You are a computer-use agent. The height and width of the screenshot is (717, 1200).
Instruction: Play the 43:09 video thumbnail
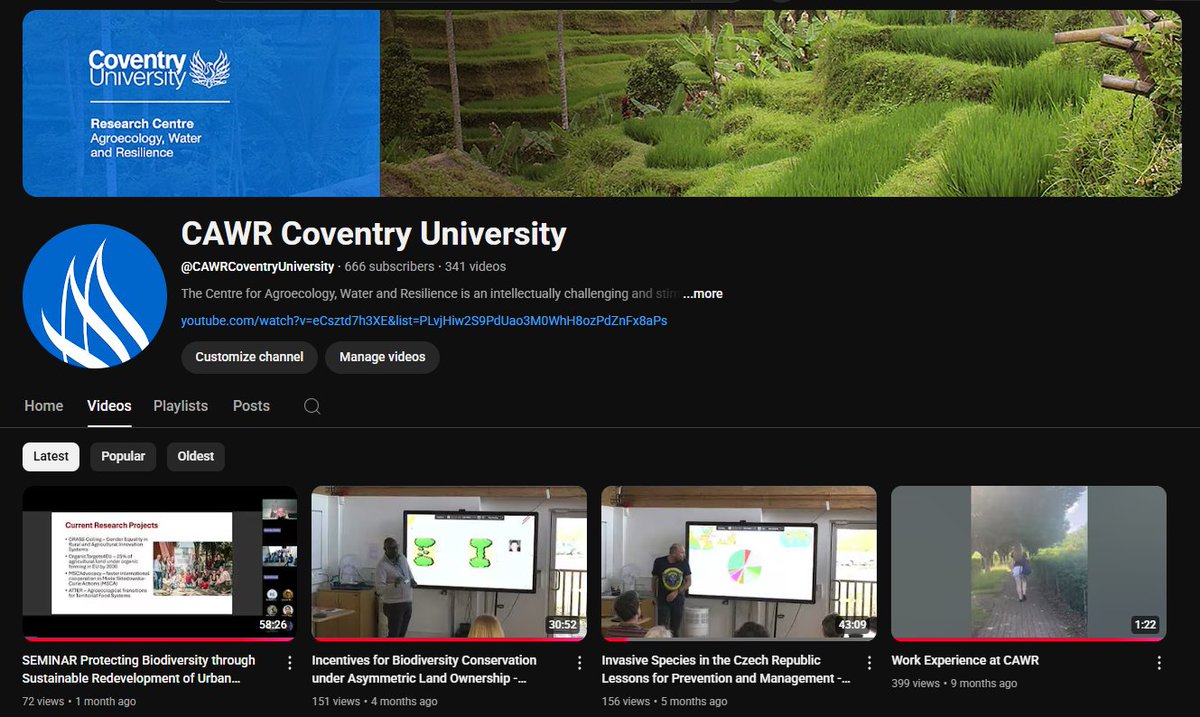click(739, 563)
